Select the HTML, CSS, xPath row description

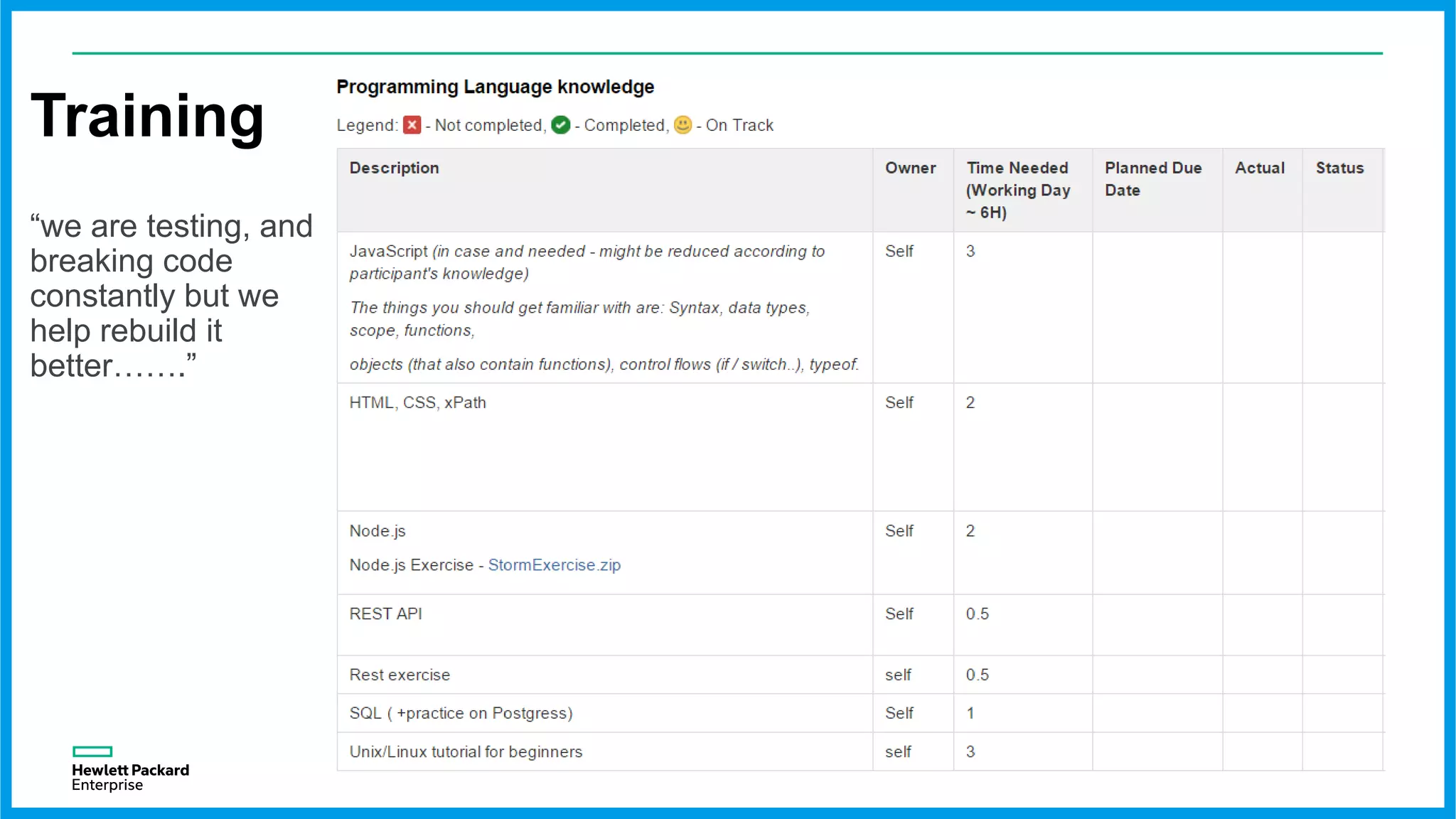tap(417, 403)
